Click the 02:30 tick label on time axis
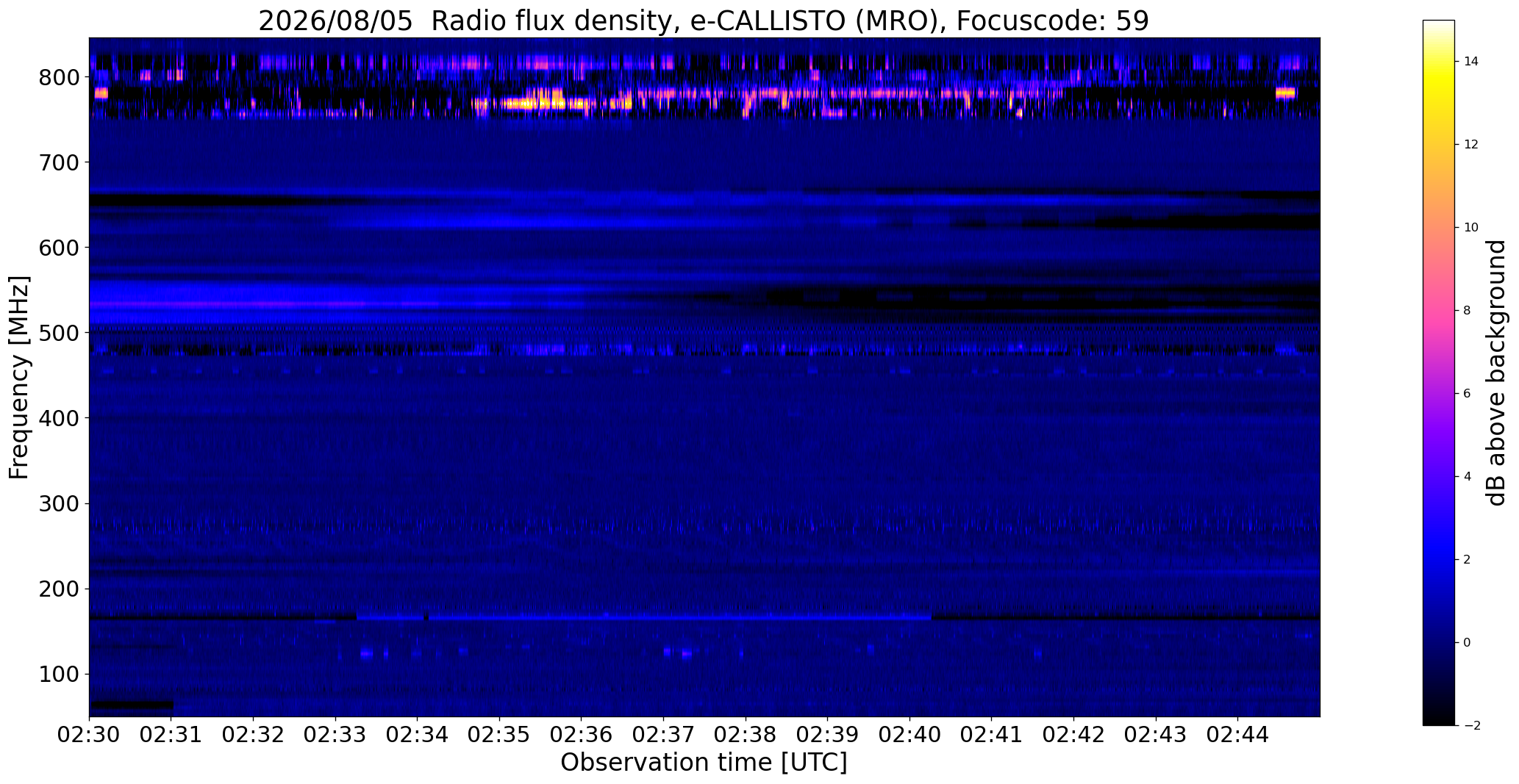This screenshot has width=1519, height=784. click(89, 735)
